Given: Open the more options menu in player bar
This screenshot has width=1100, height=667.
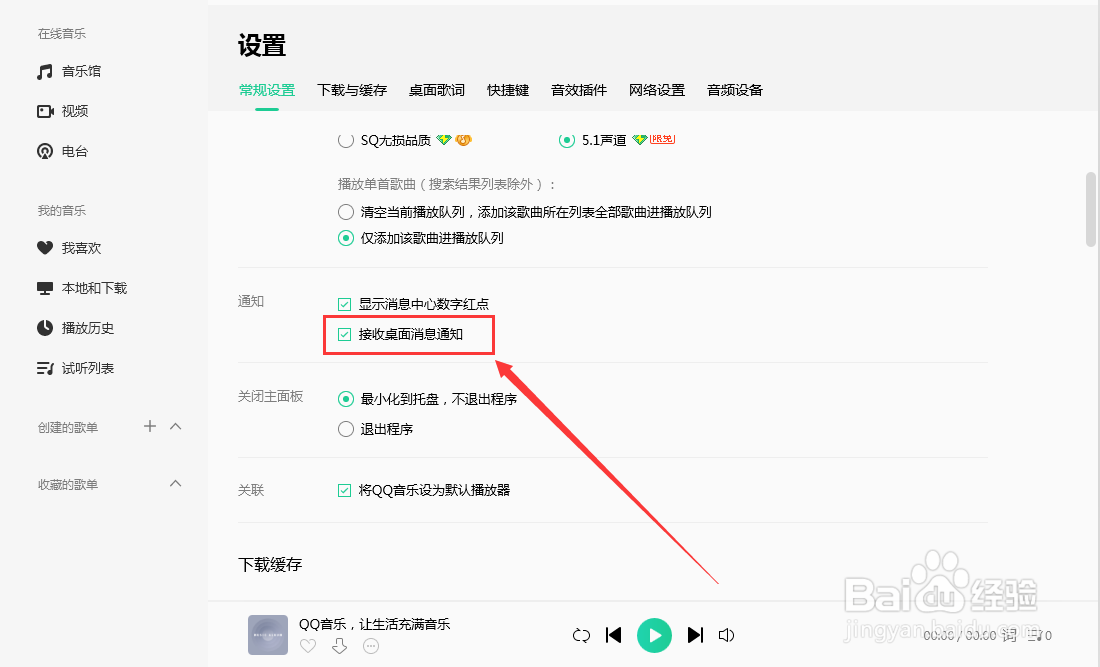Looking at the screenshot, I should tap(371, 646).
